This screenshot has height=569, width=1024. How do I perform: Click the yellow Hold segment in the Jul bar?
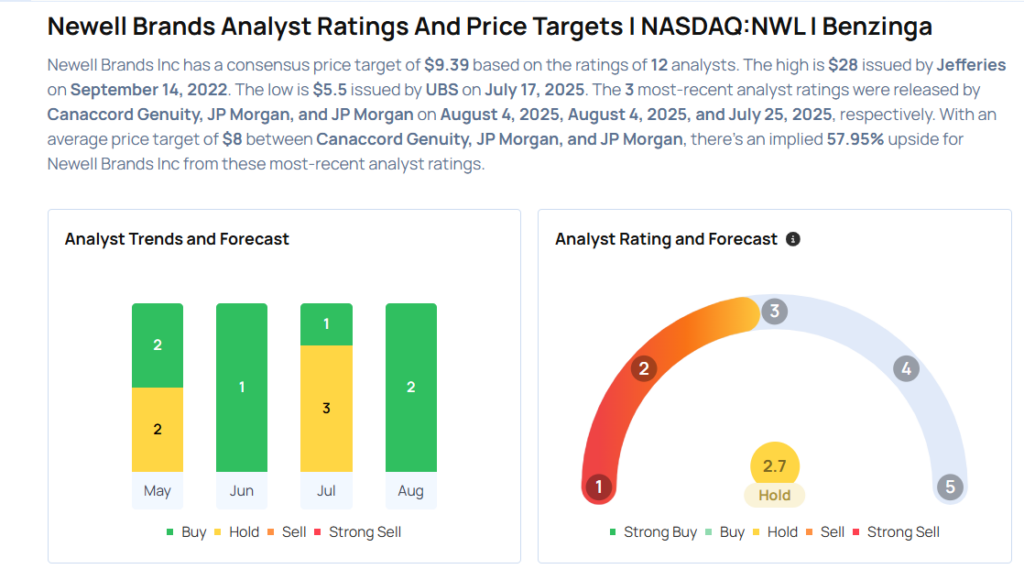point(326,408)
